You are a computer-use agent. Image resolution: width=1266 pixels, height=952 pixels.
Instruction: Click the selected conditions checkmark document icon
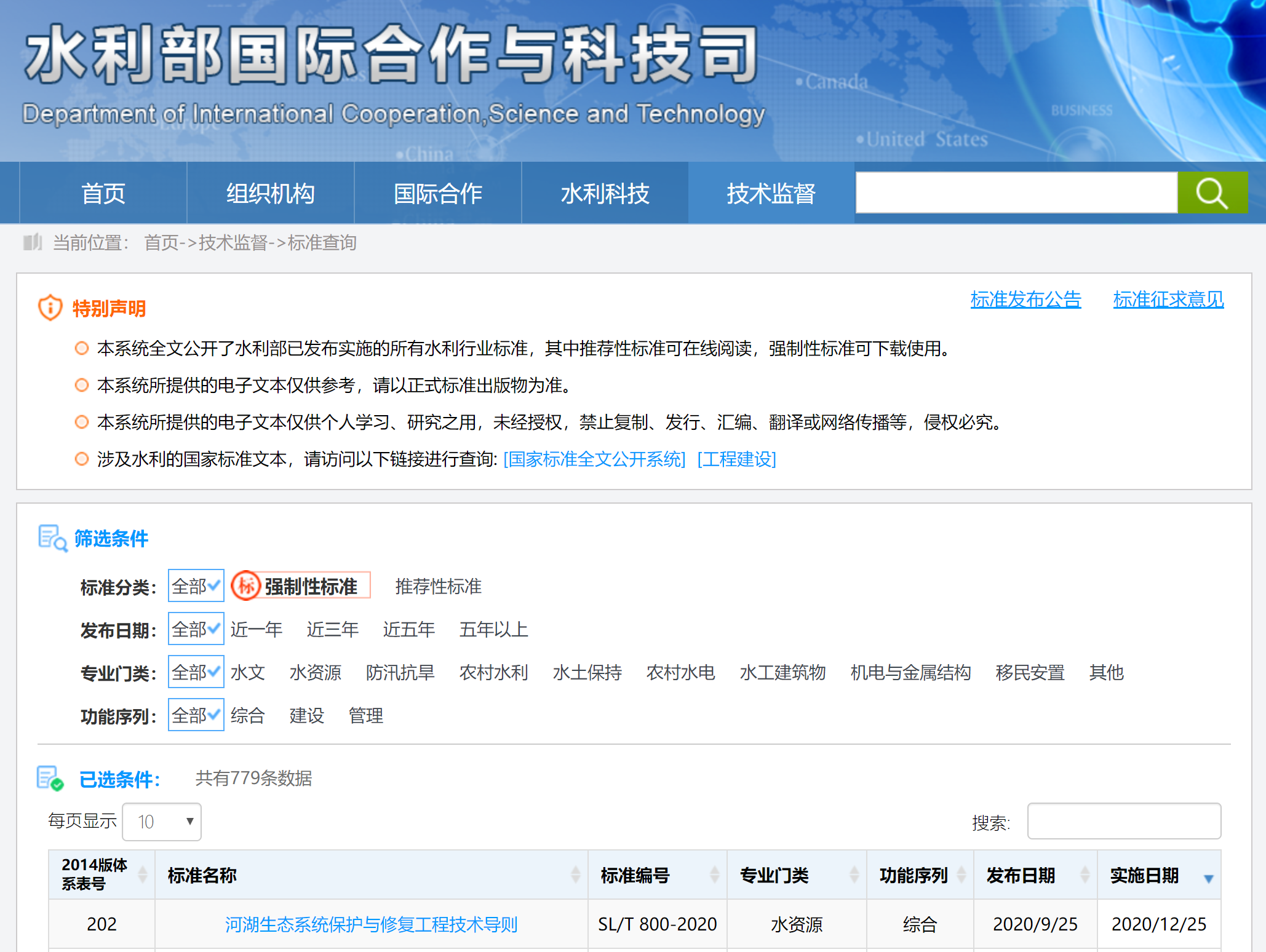[50, 778]
